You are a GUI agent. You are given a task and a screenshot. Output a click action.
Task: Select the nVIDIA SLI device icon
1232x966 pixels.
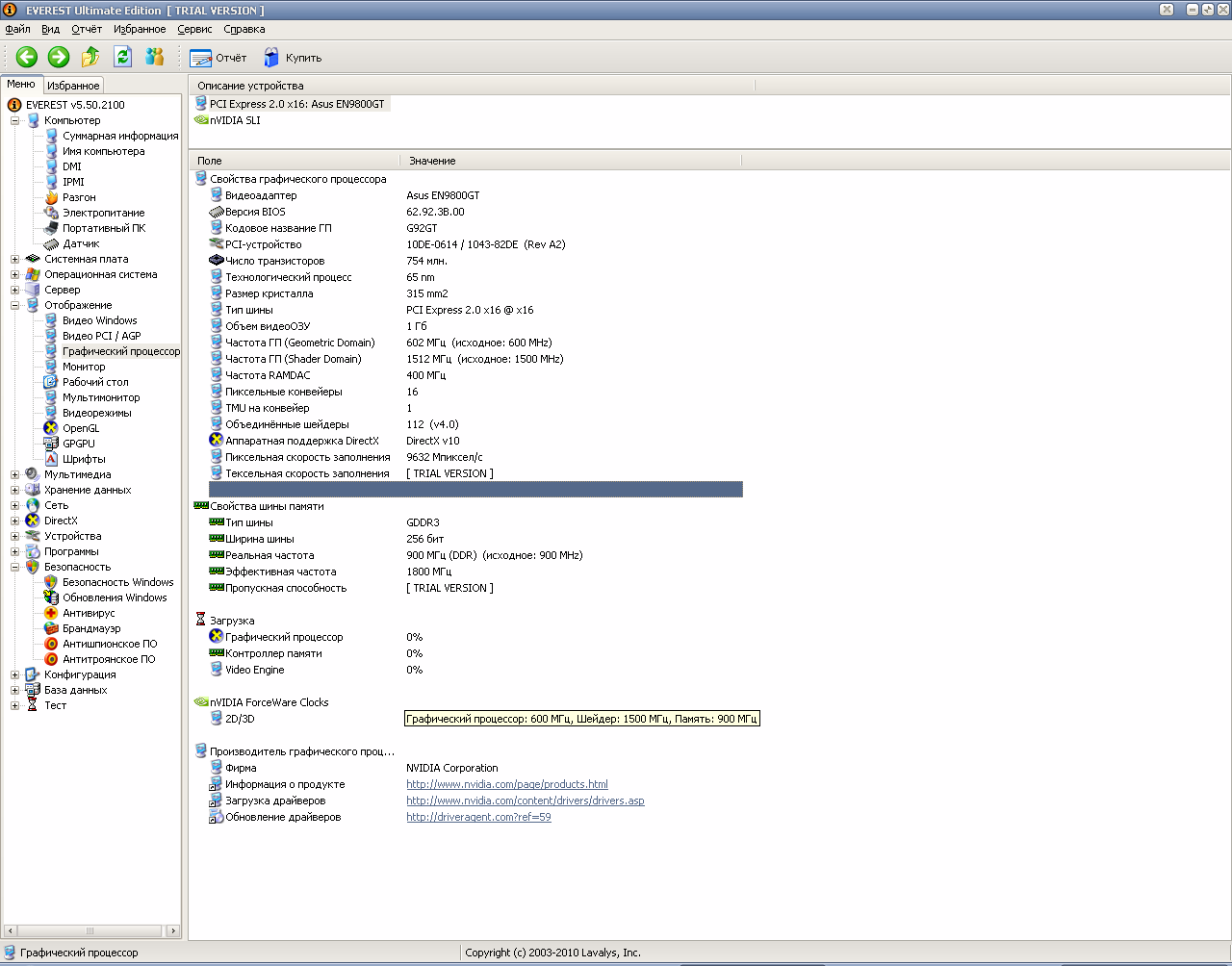[201, 120]
